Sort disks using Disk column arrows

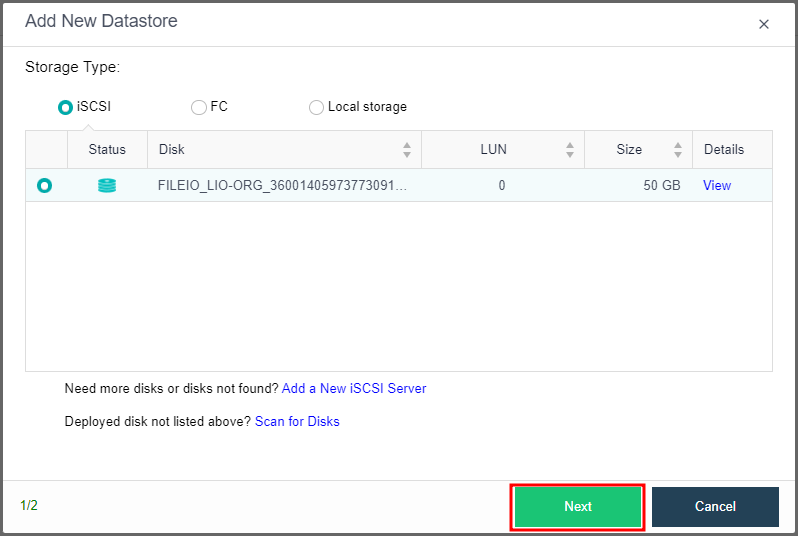click(407, 150)
